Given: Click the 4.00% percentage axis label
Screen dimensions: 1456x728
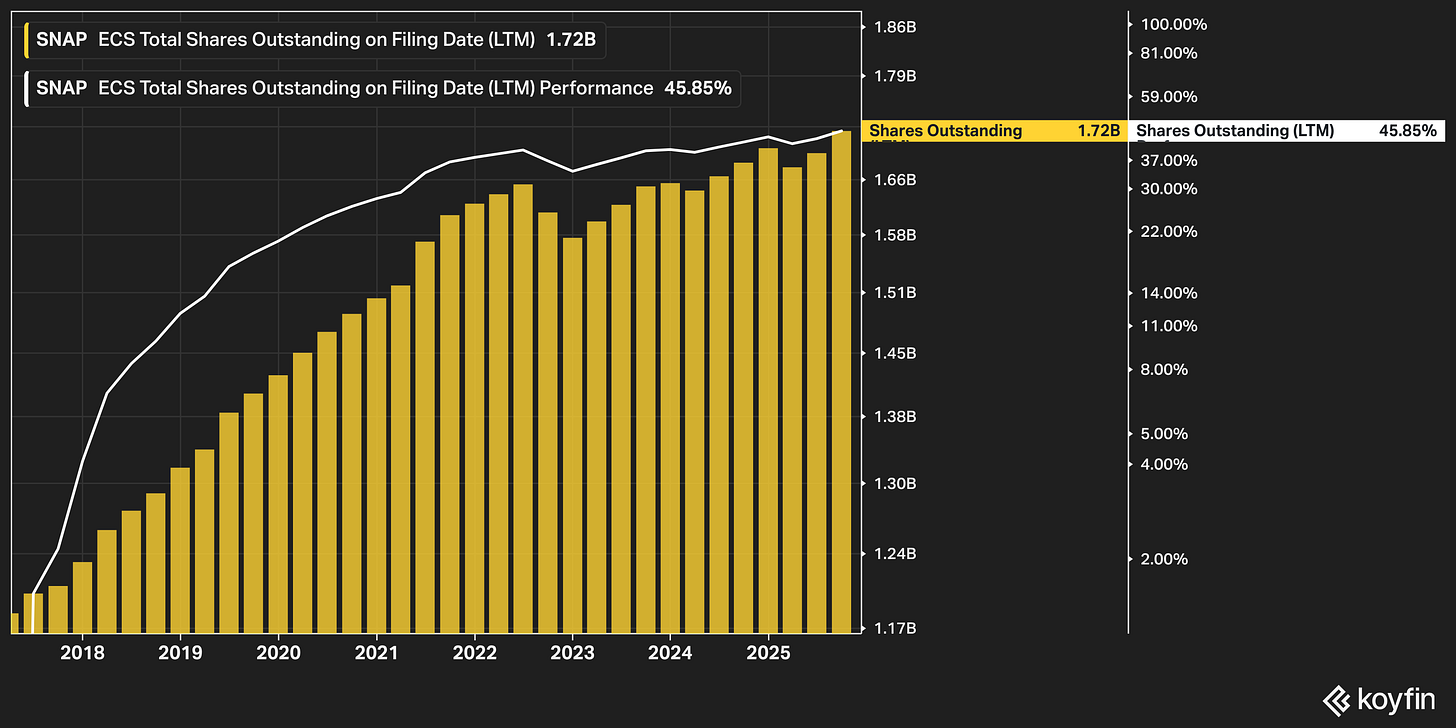Looking at the screenshot, I should tap(1165, 464).
